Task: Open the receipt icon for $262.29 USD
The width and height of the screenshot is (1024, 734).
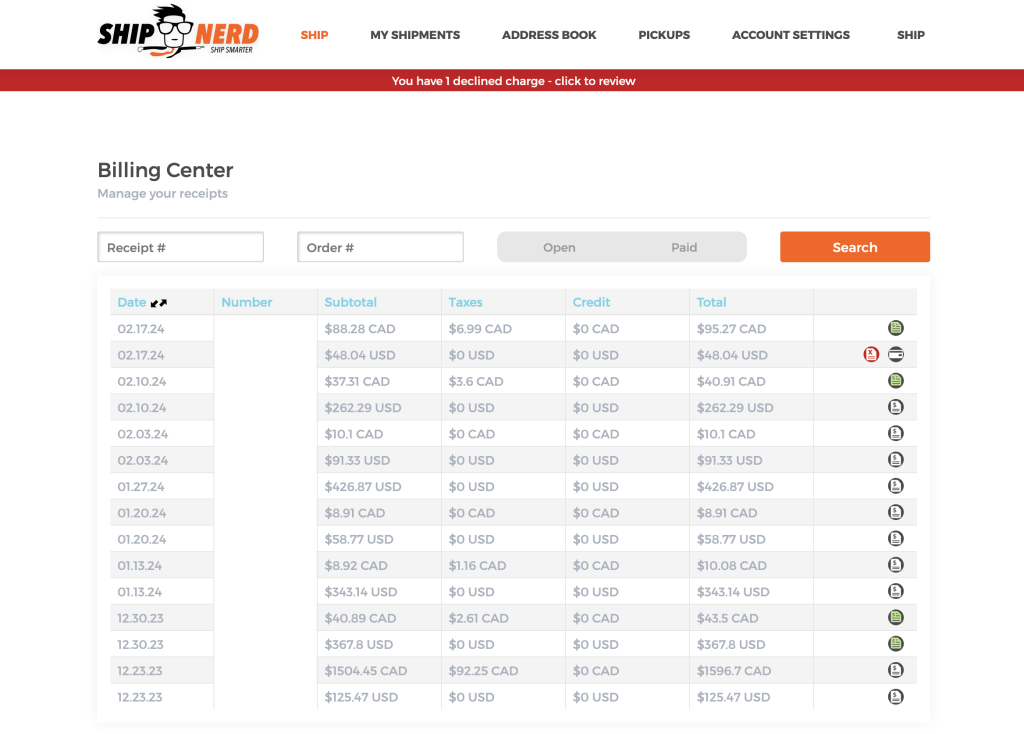Action: click(896, 407)
